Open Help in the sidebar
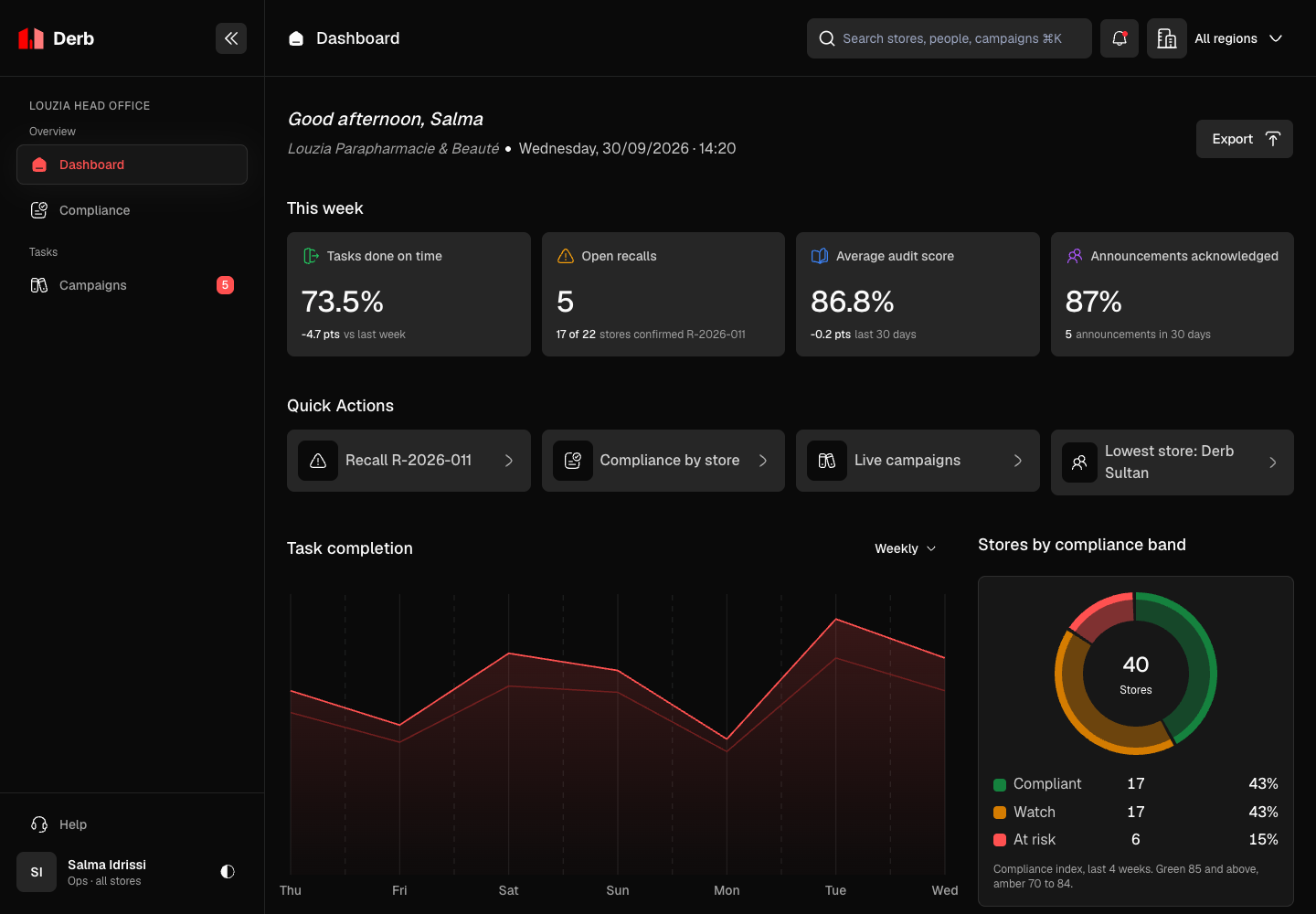This screenshot has height=914, width=1316. point(132,824)
